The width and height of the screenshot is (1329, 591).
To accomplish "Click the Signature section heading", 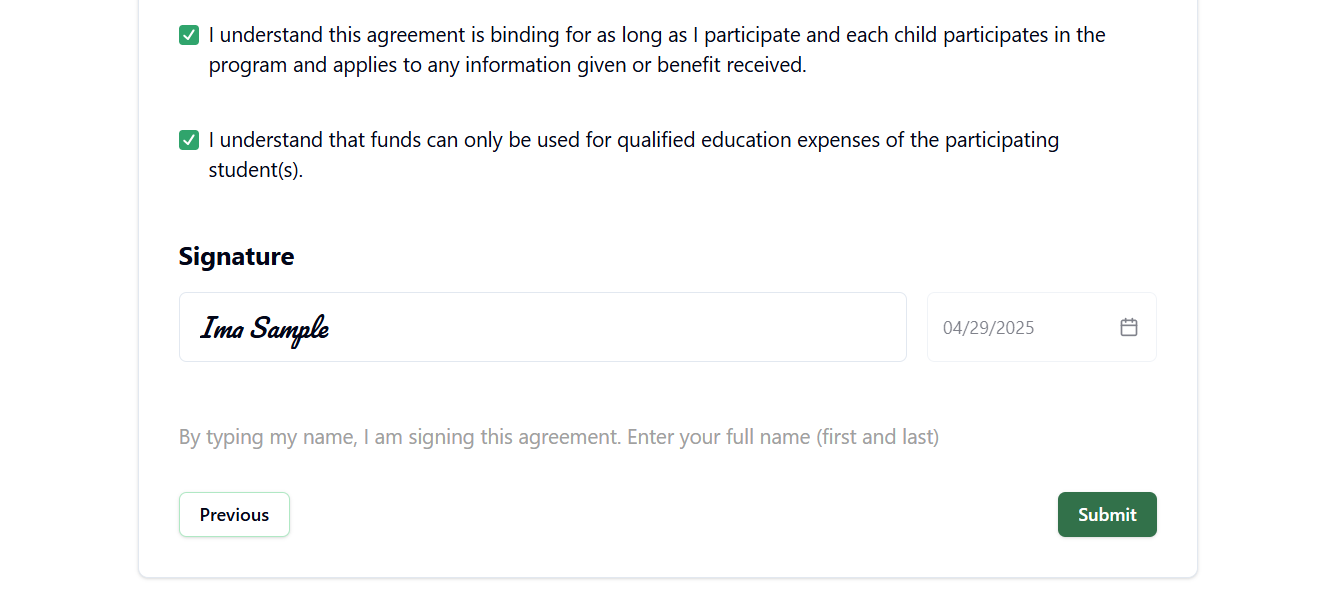I will pos(236,256).
